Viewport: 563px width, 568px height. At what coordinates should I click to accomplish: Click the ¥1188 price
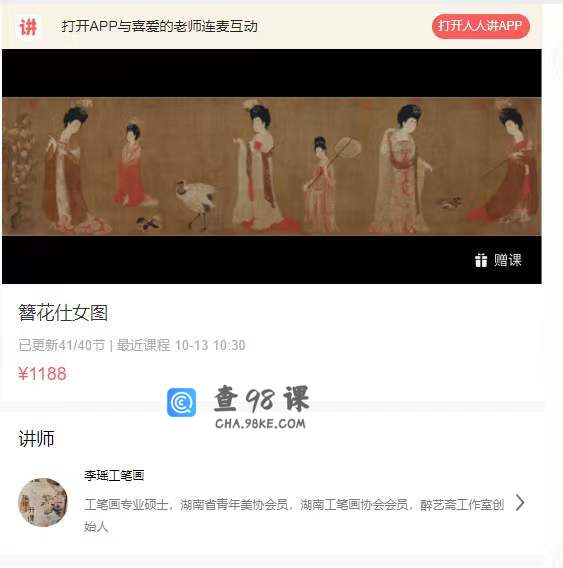point(42,373)
